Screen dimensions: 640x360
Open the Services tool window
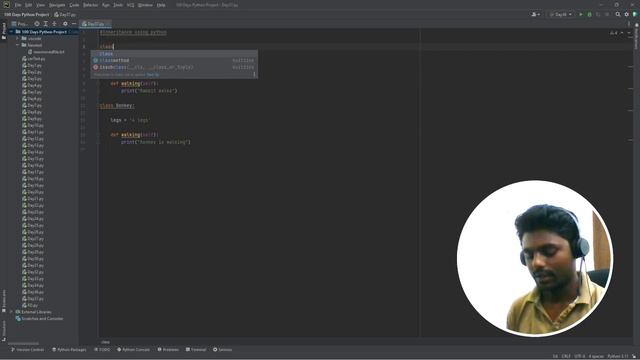click(222, 350)
